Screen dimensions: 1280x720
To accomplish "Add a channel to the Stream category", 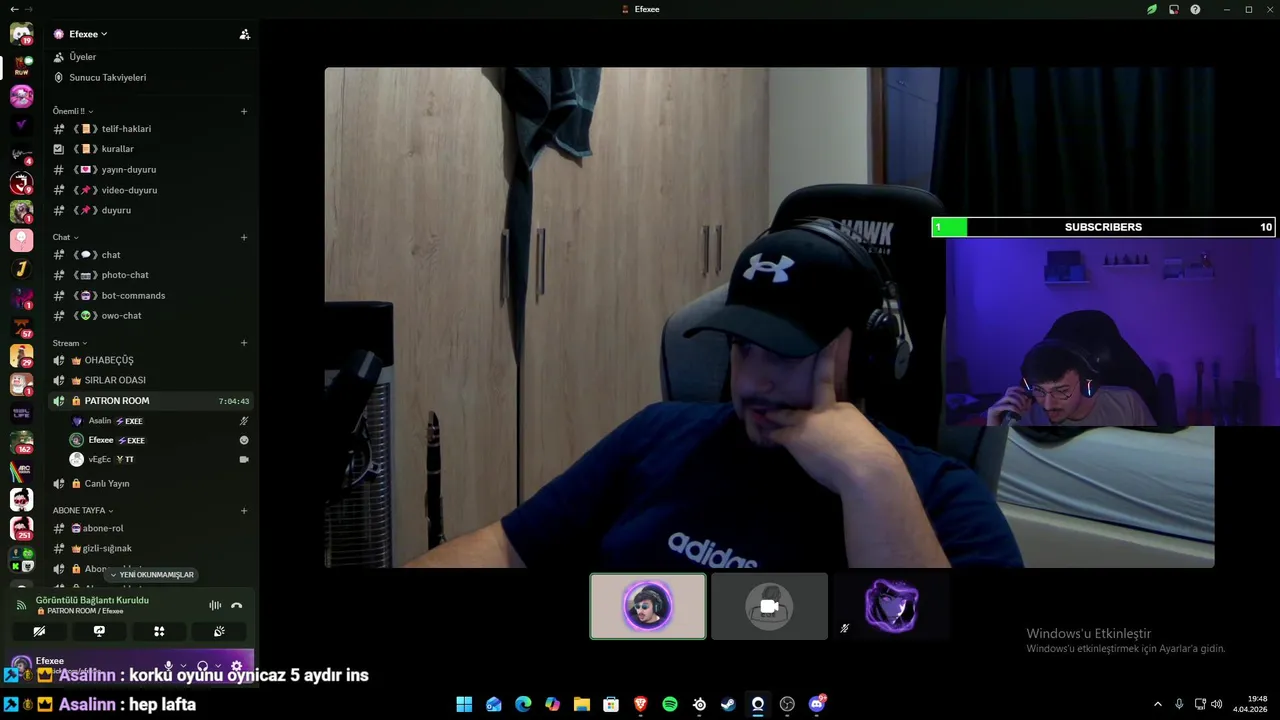I will [x=244, y=343].
